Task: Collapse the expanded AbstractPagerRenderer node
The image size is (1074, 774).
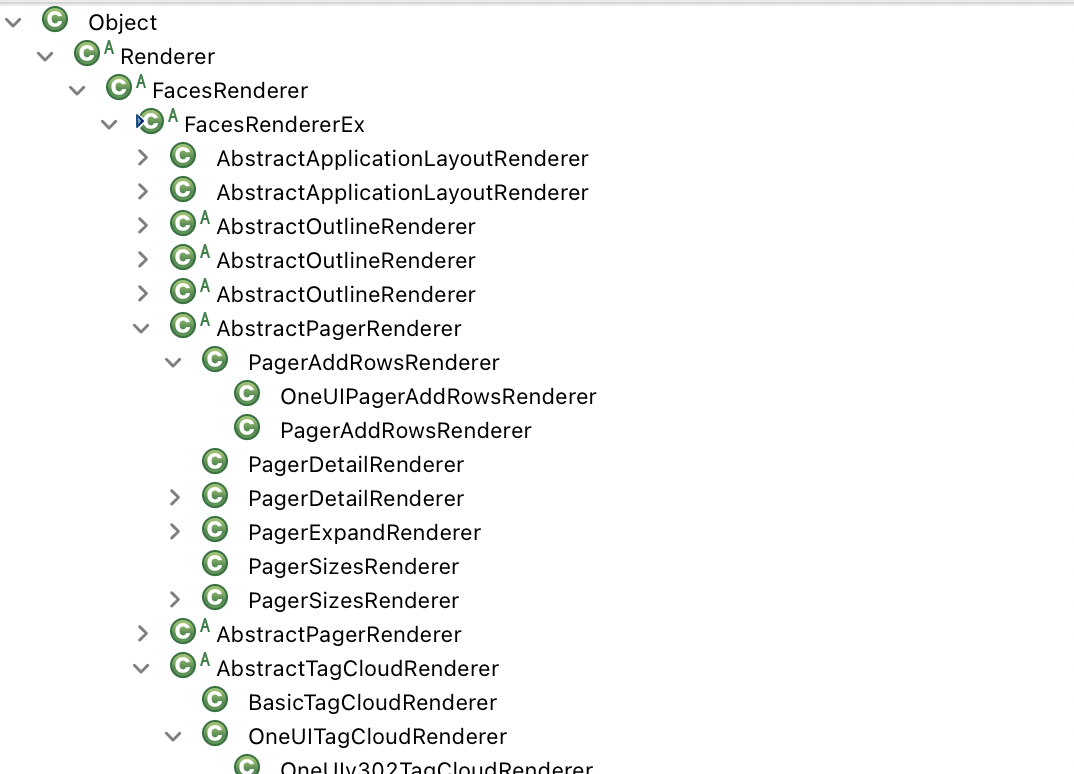Action: click(x=141, y=328)
